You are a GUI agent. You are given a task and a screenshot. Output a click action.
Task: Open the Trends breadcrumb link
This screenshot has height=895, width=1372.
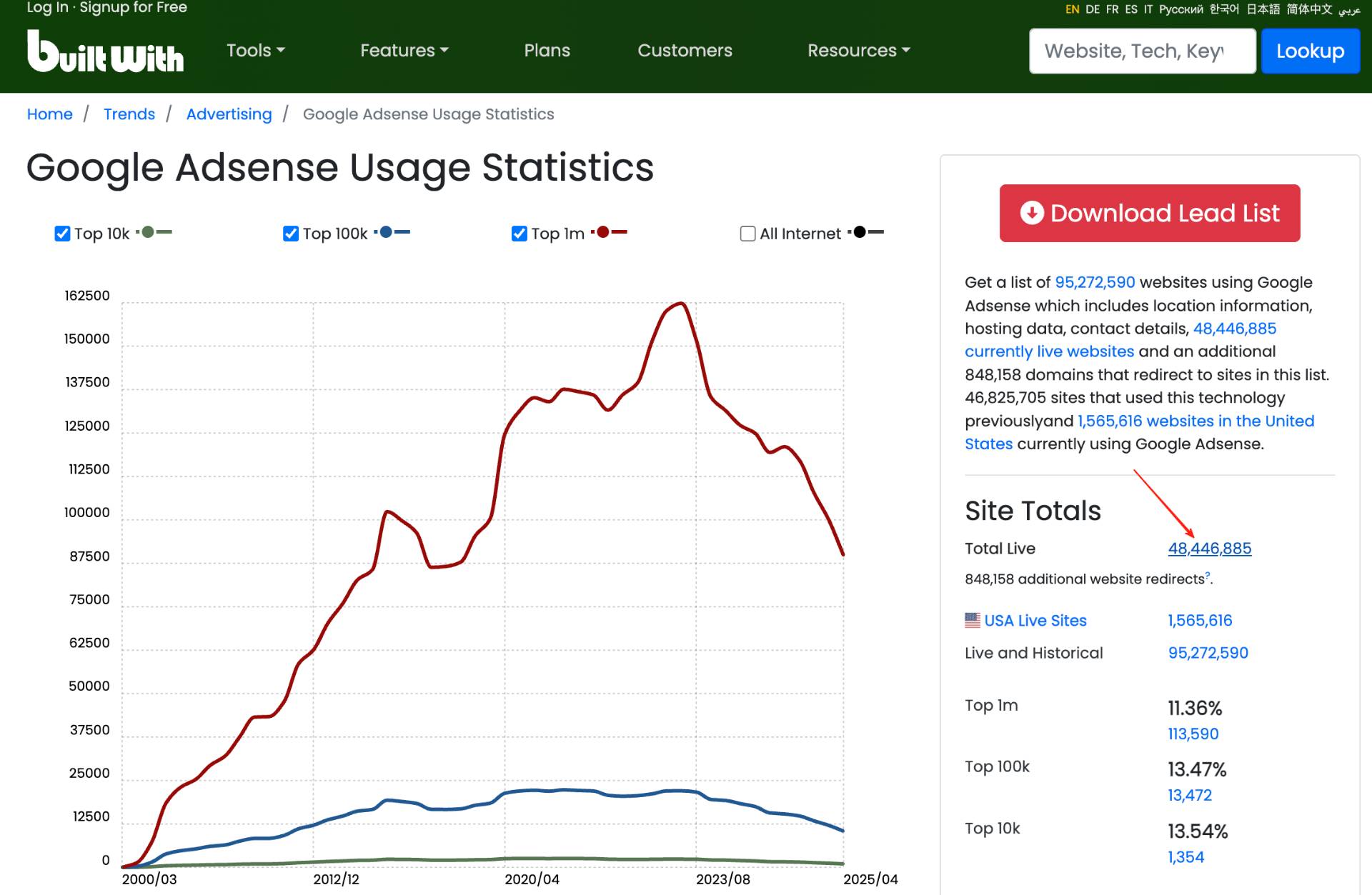click(129, 114)
